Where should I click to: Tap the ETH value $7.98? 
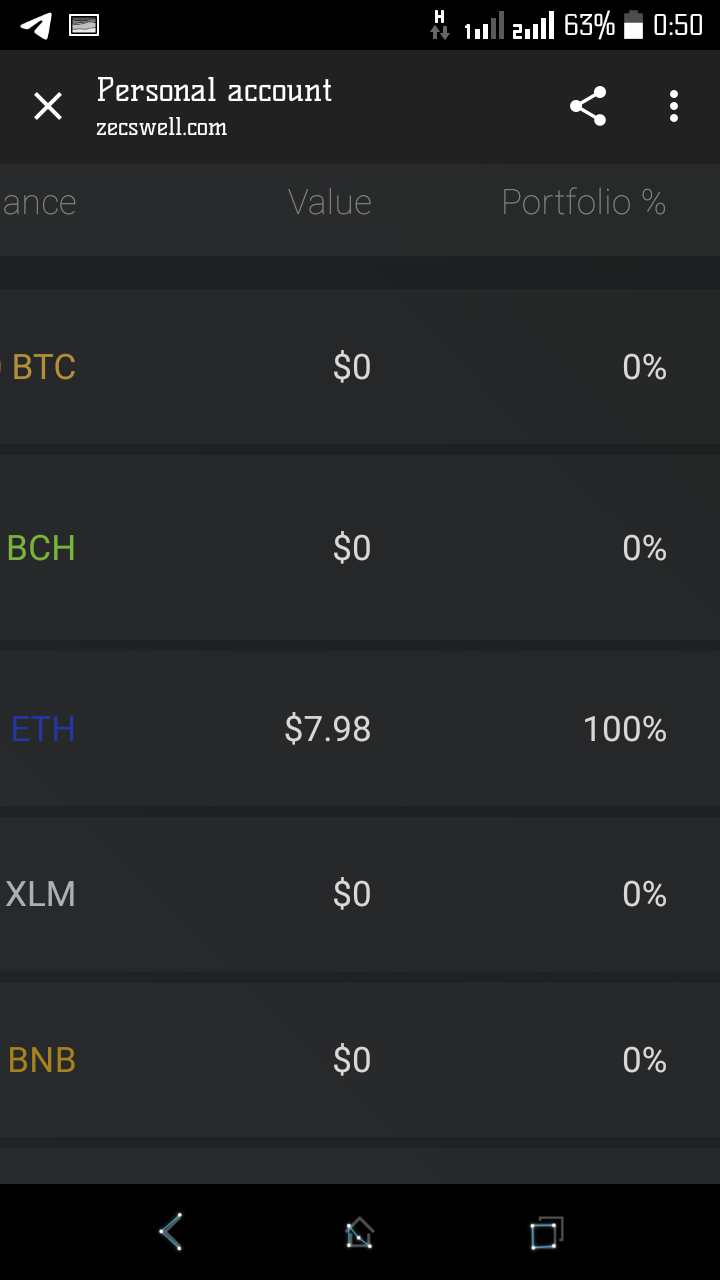328,729
